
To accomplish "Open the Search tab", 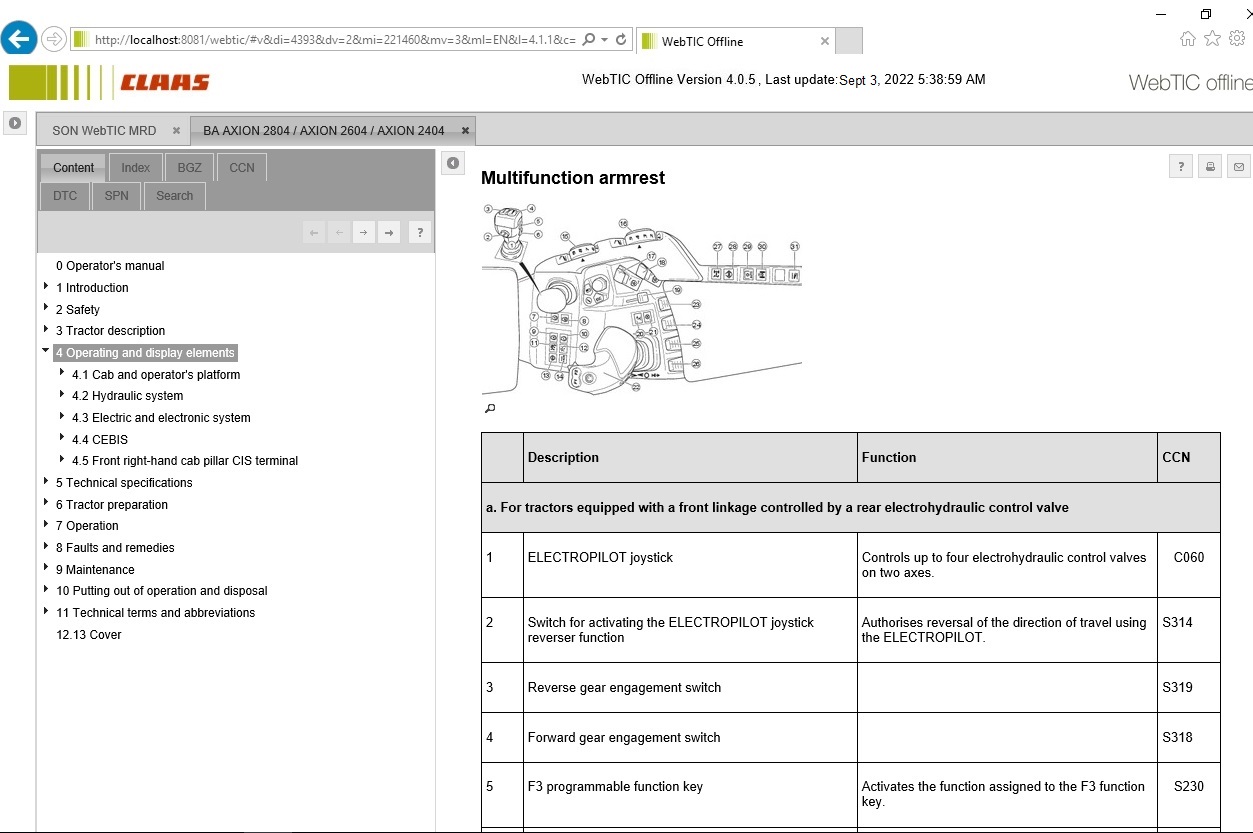I will [x=175, y=196].
